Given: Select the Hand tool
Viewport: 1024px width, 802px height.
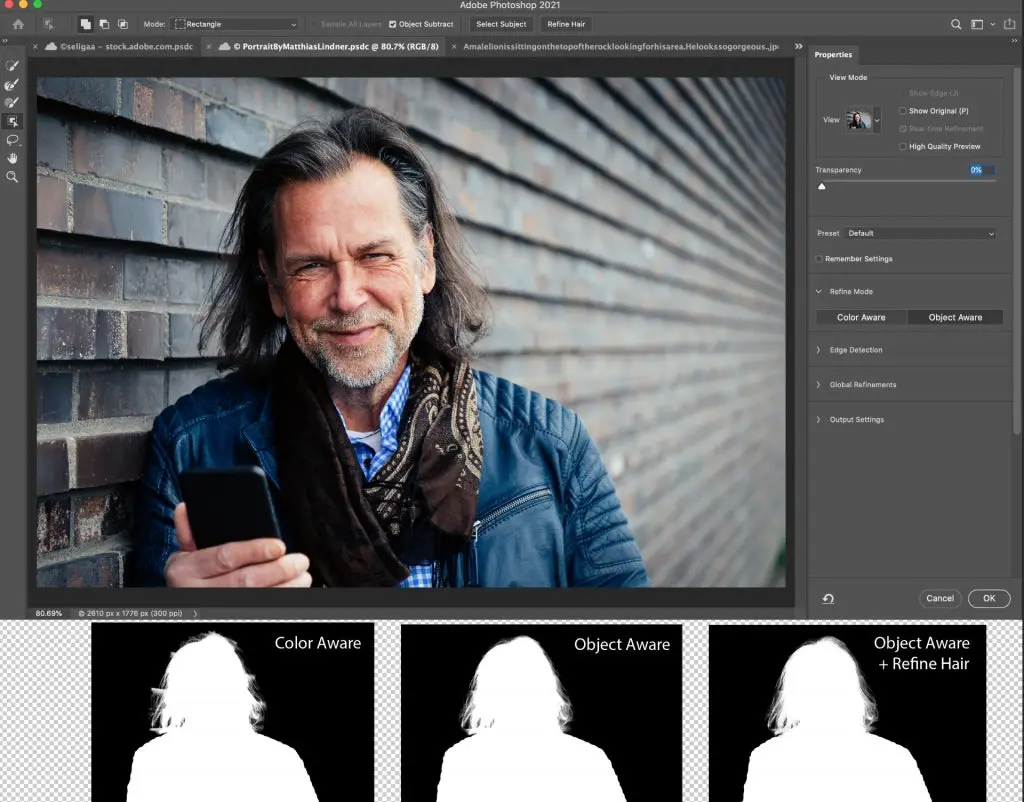Looking at the screenshot, I should click(x=12, y=158).
